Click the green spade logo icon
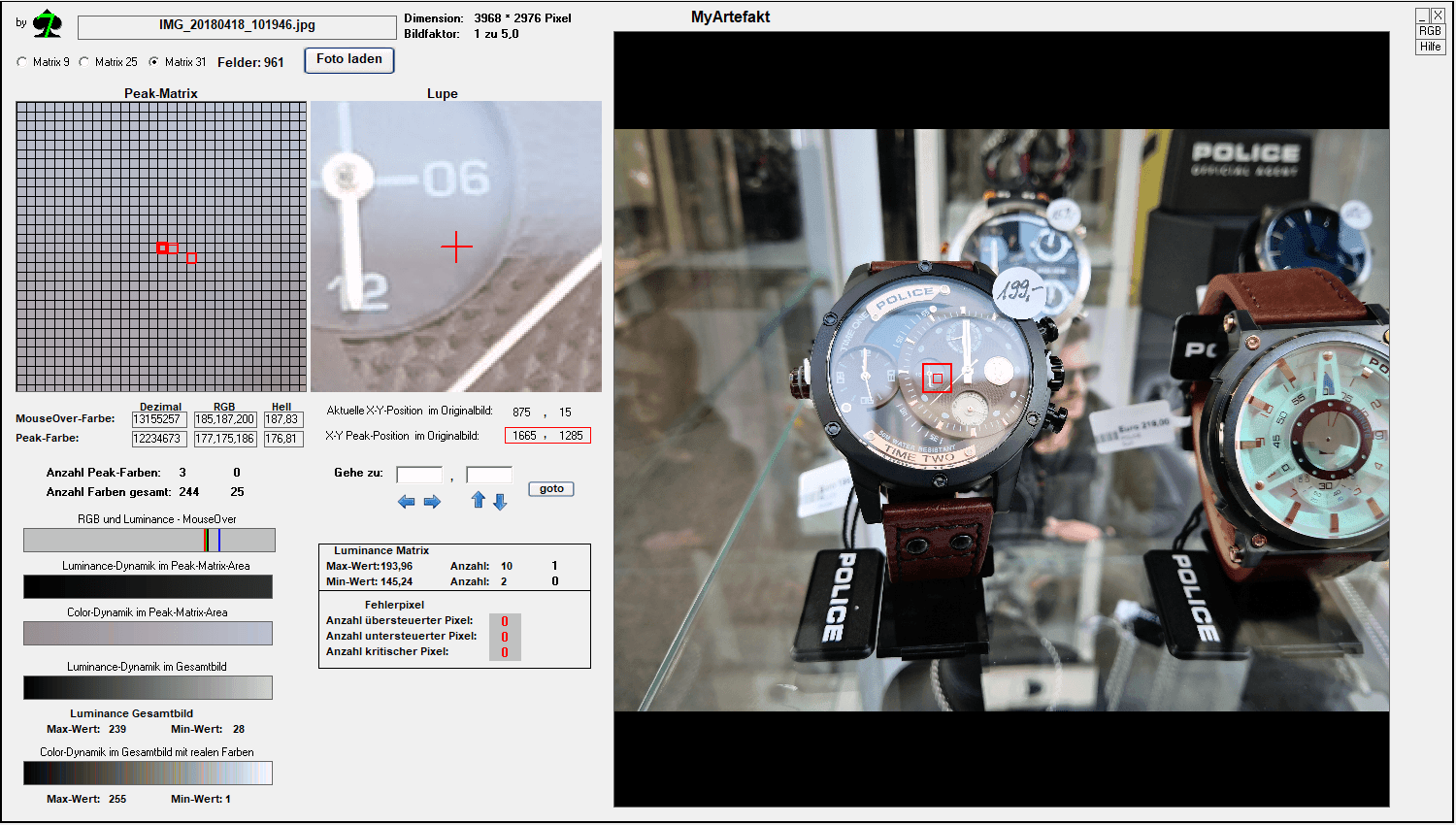 47,24
